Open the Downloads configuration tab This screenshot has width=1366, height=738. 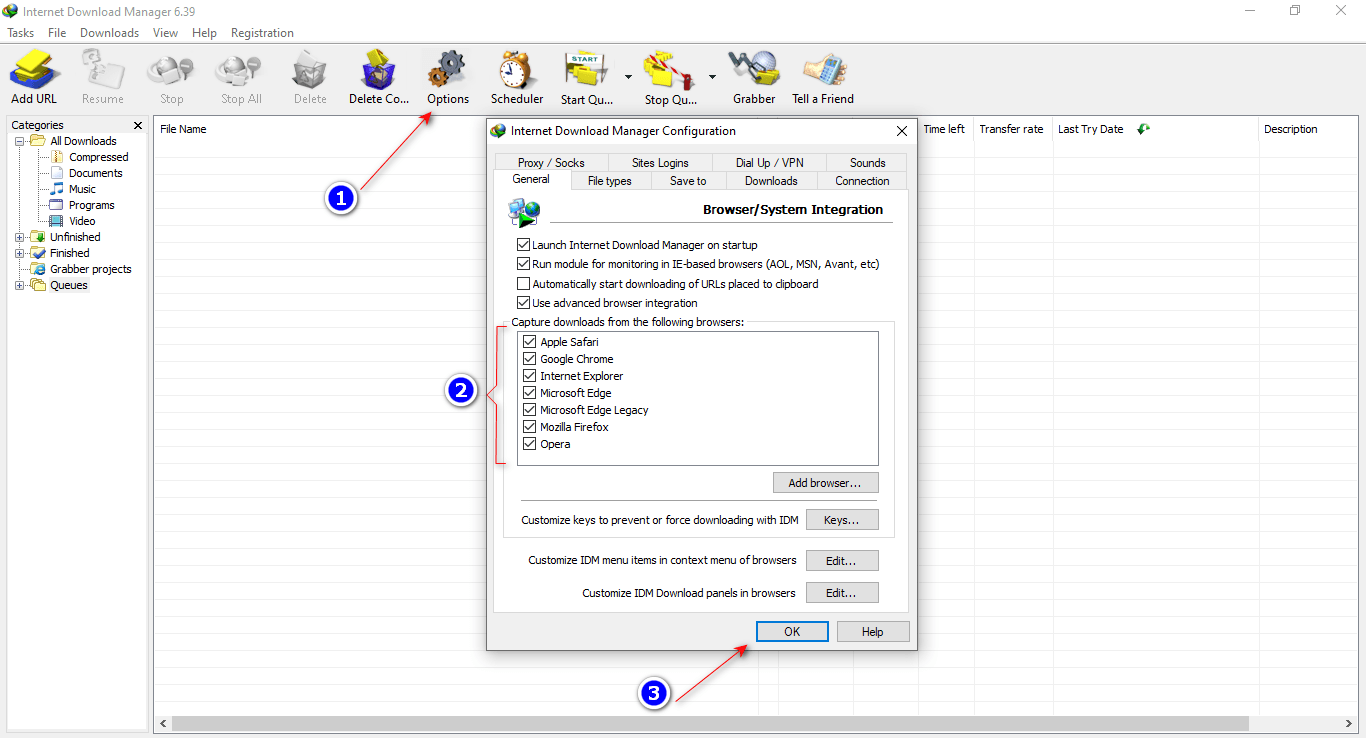pyautogui.click(x=771, y=181)
